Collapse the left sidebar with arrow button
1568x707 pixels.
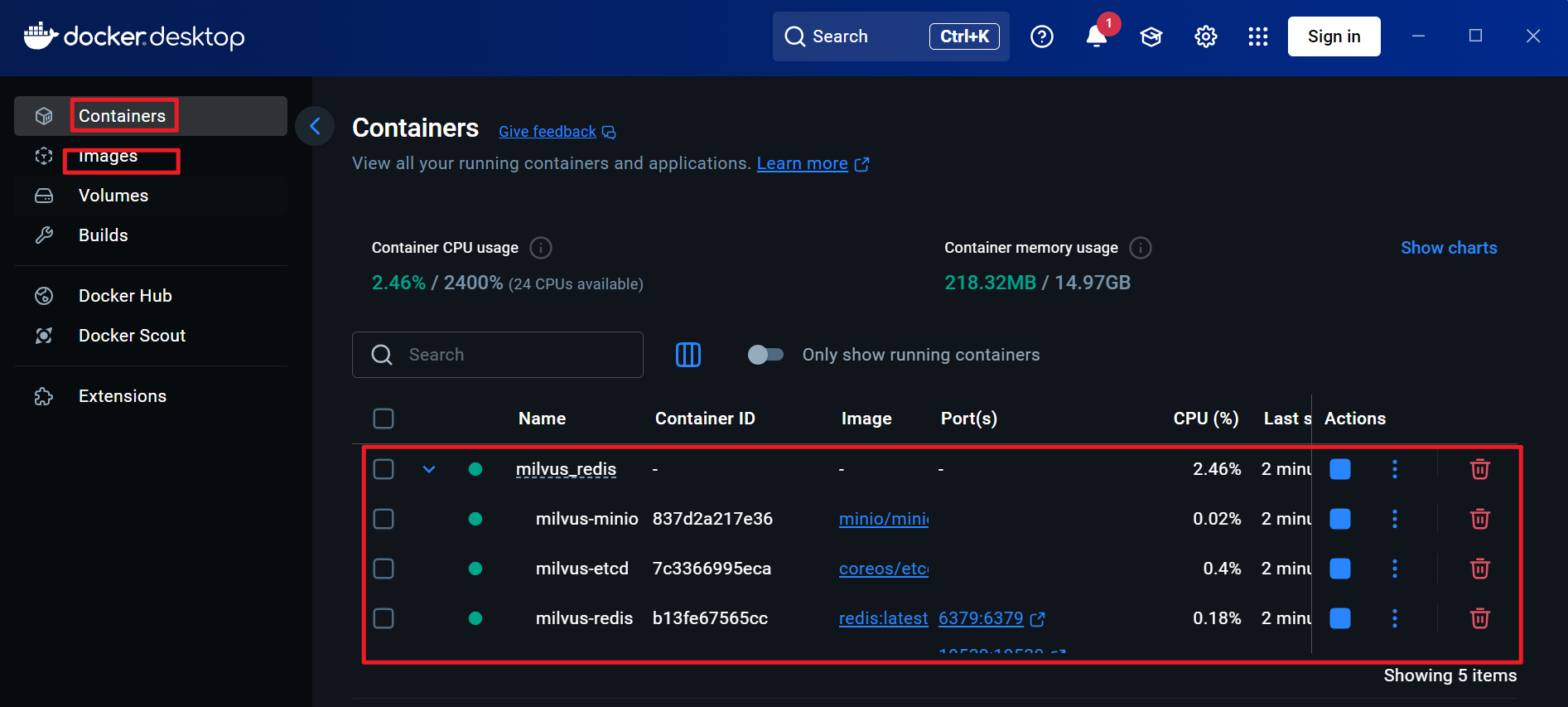[315, 126]
